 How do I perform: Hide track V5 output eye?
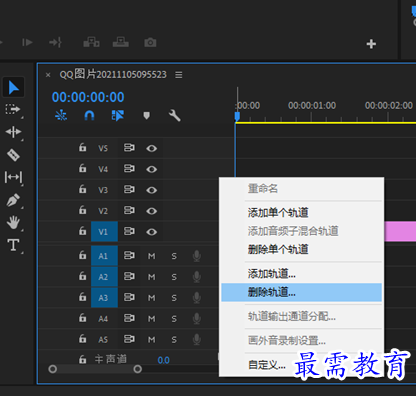(x=151, y=148)
